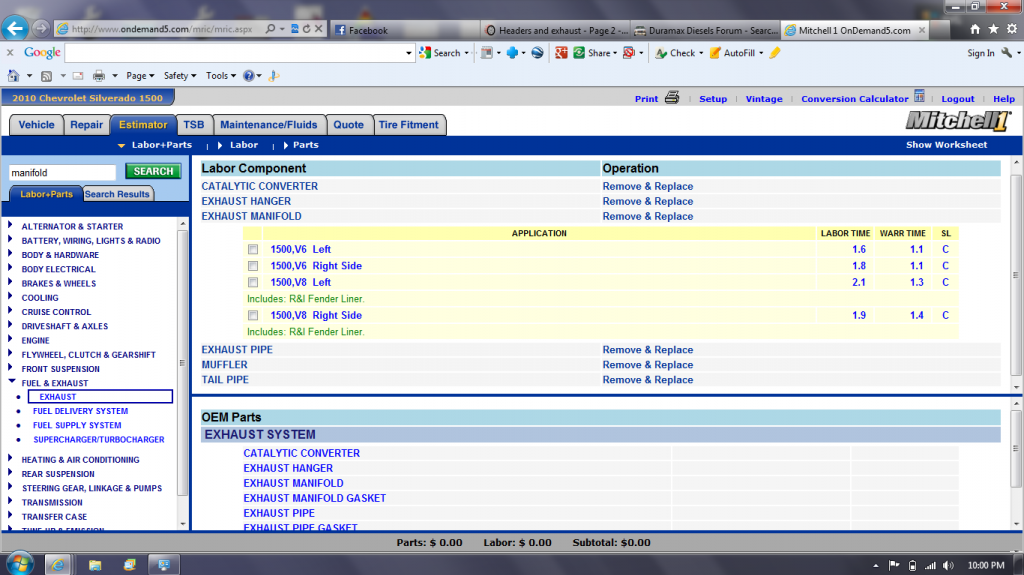Expand the ALTERNATOR & STARTER category

click(10, 225)
